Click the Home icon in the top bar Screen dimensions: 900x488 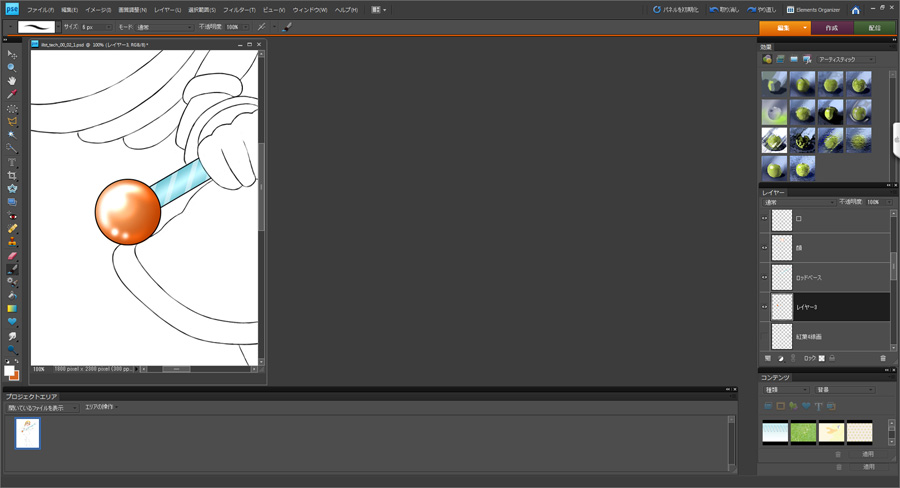coord(855,10)
